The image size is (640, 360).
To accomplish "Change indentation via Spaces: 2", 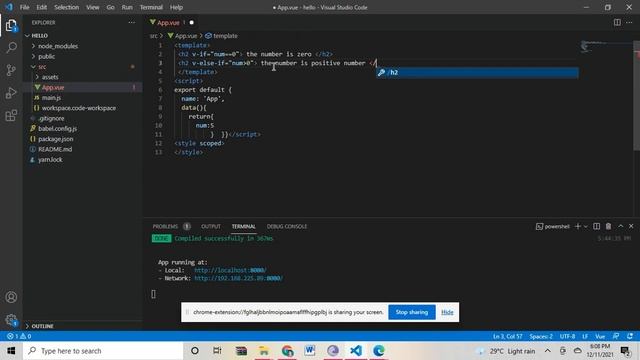I will pos(541,336).
